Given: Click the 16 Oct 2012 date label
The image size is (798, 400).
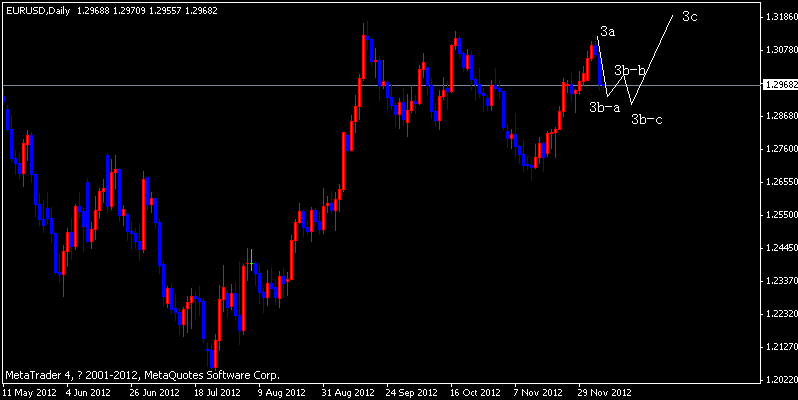Looking at the screenshot, I should pyautogui.click(x=475, y=393).
